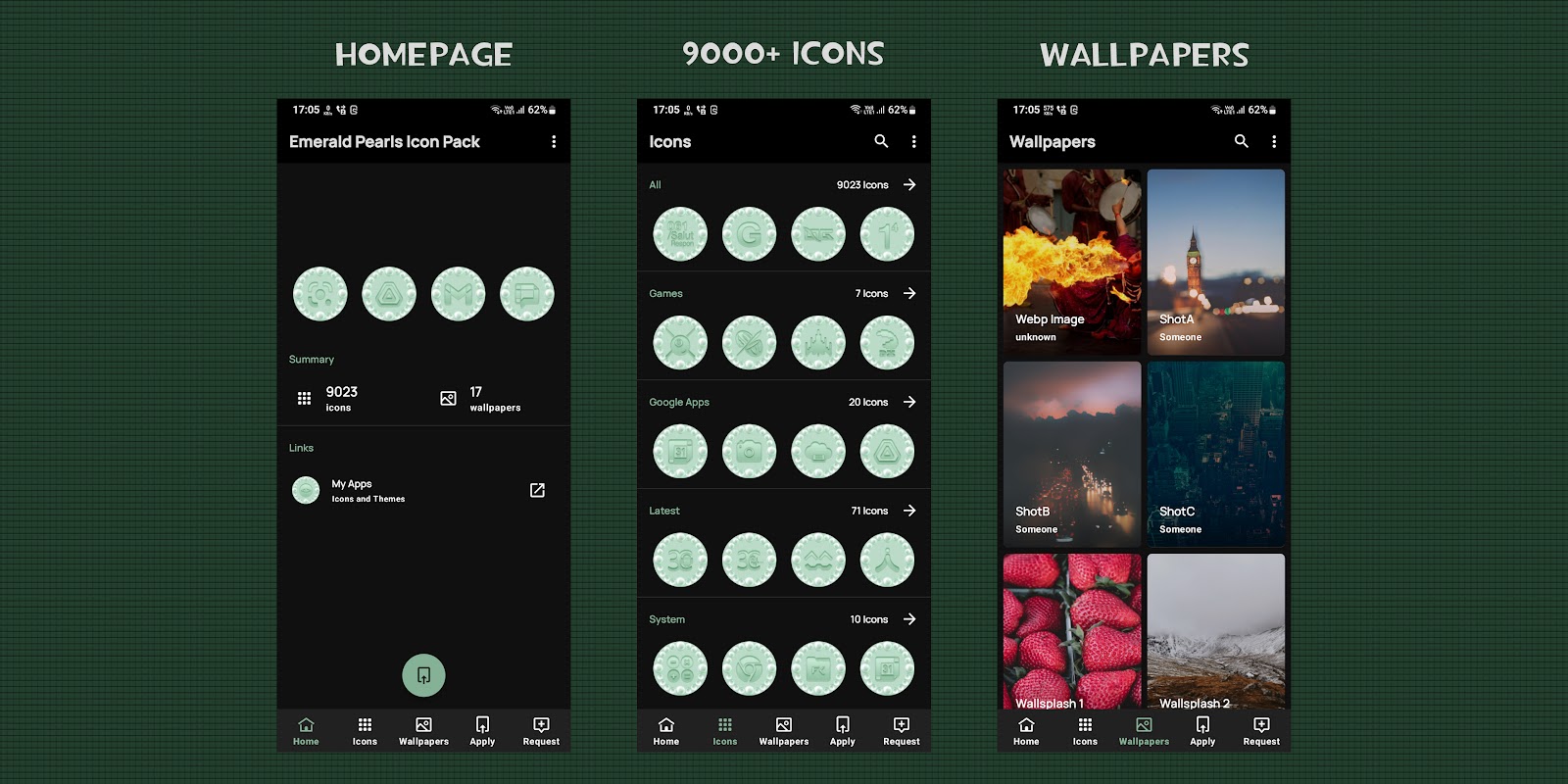Open the ShotA Big Ben wallpaper thumbnail
Viewport: 1568px width, 784px height.
(x=1216, y=262)
